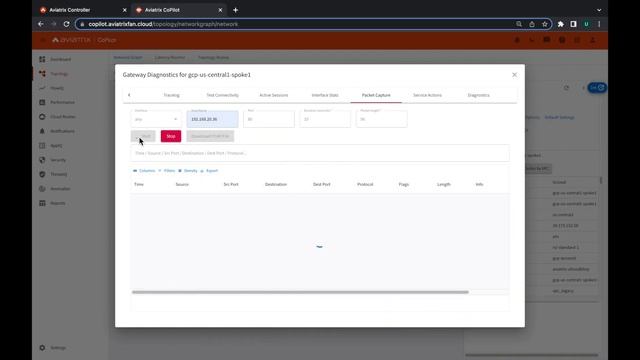Sort by the Length column header
This screenshot has height=360, width=640.
[x=444, y=184]
